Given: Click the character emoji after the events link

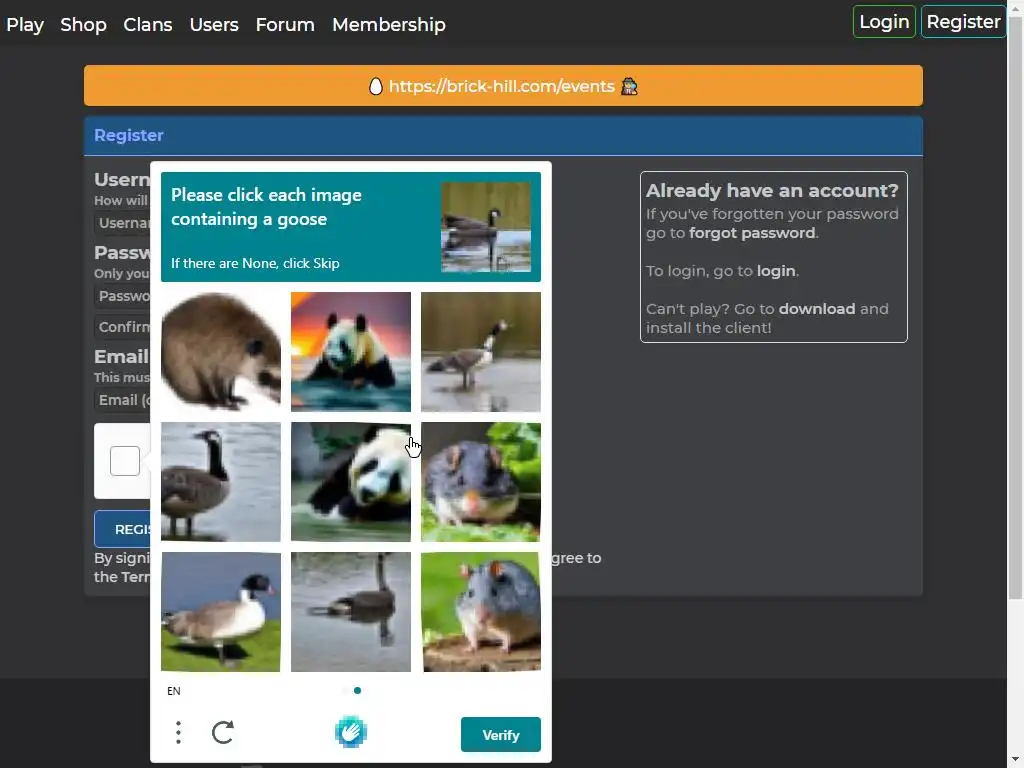Looking at the screenshot, I should coord(629,86).
